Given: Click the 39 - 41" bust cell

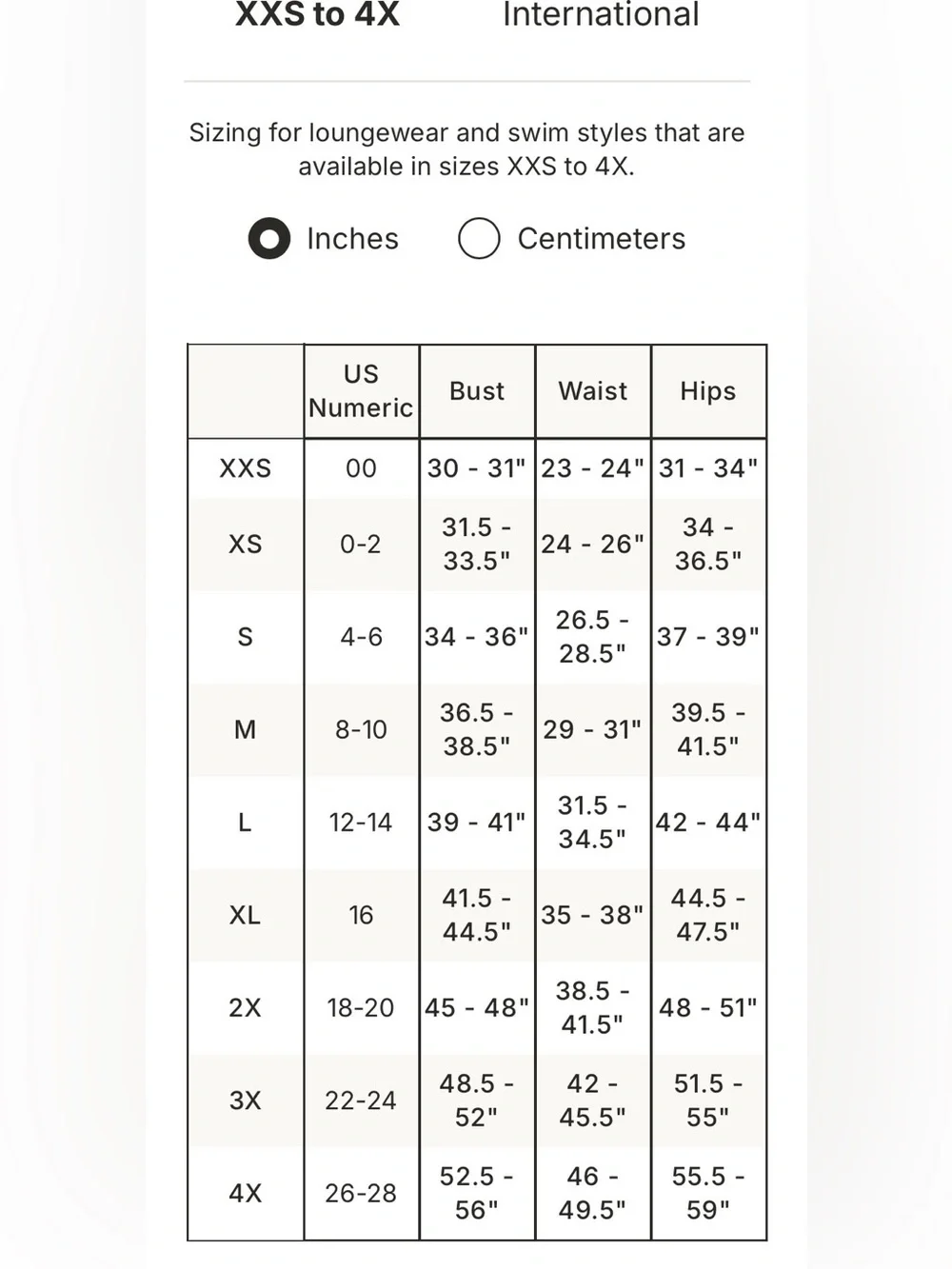Looking at the screenshot, I should tap(477, 822).
